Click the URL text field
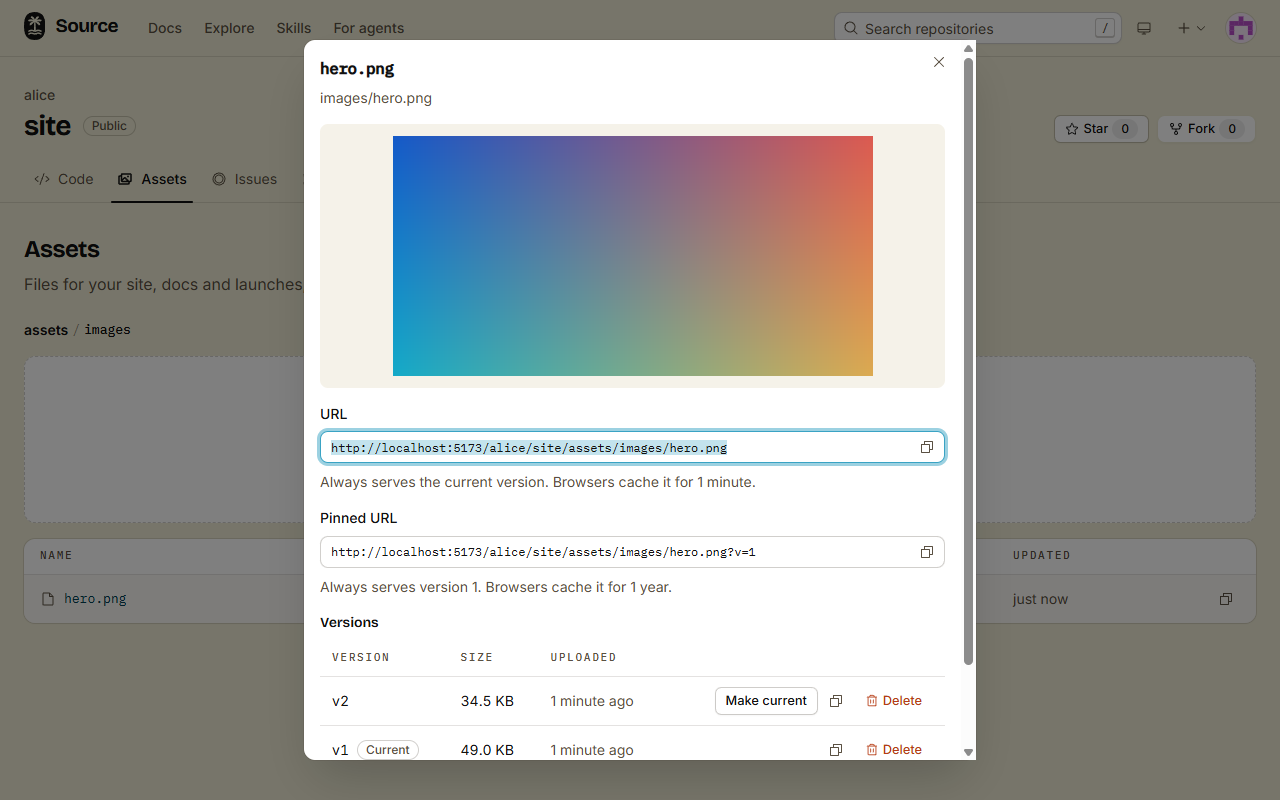 [x=632, y=447]
